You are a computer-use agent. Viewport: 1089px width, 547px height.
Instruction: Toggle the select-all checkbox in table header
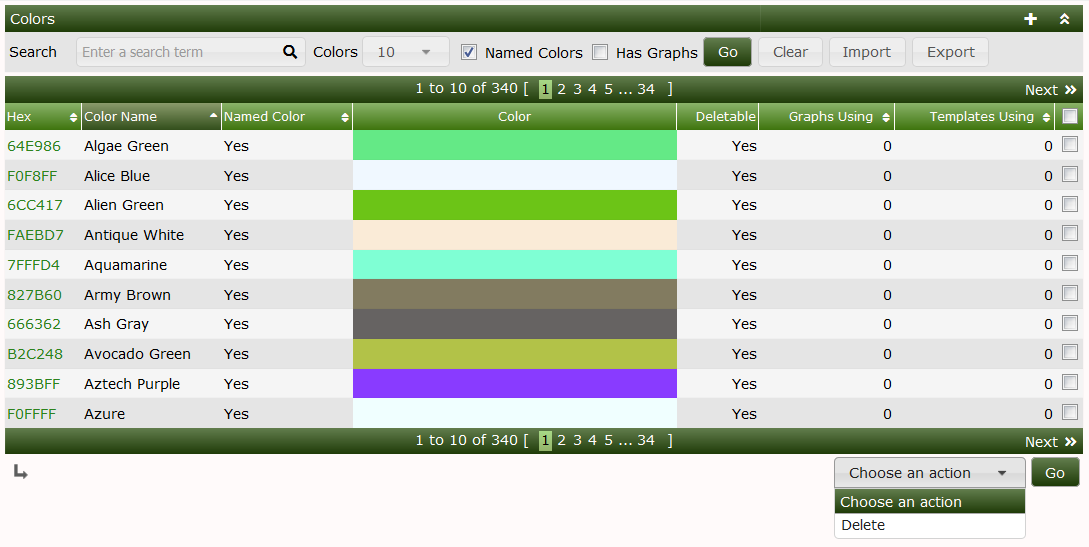pyautogui.click(x=1070, y=117)
